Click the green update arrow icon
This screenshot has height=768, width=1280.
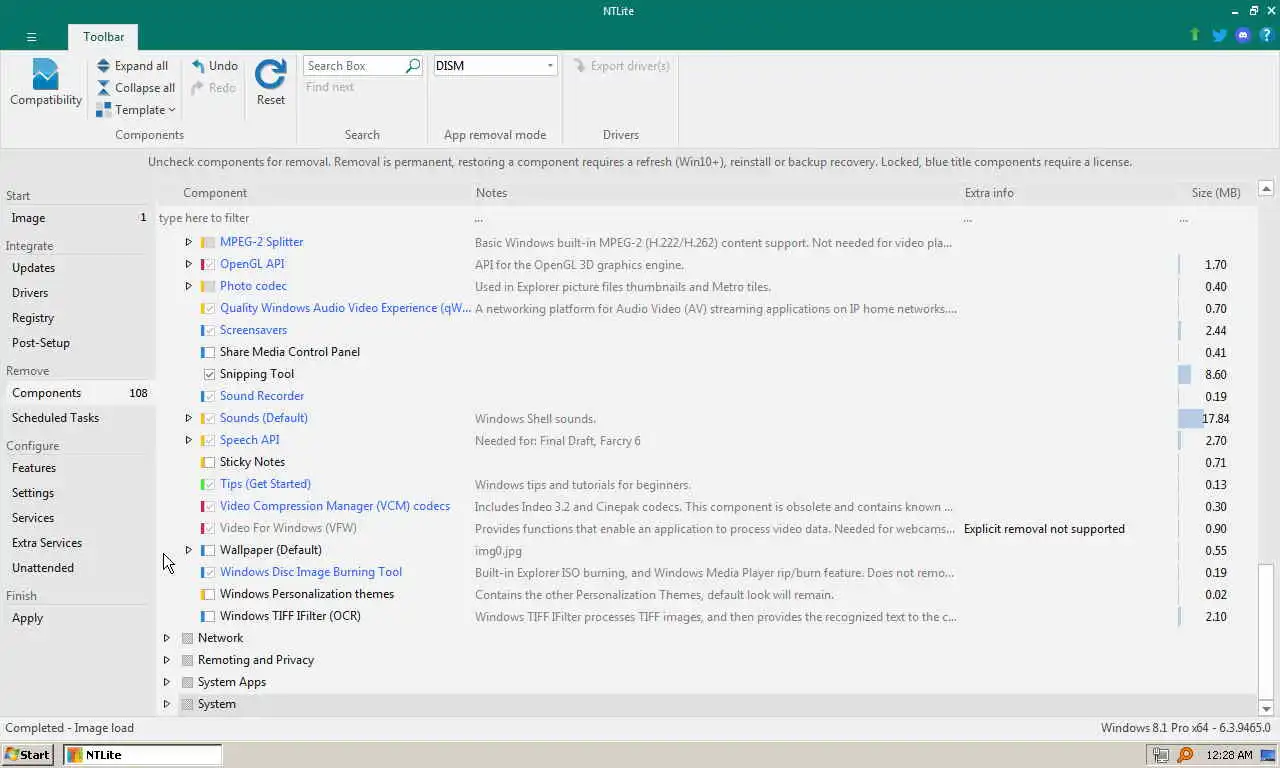coord(1194,35)
